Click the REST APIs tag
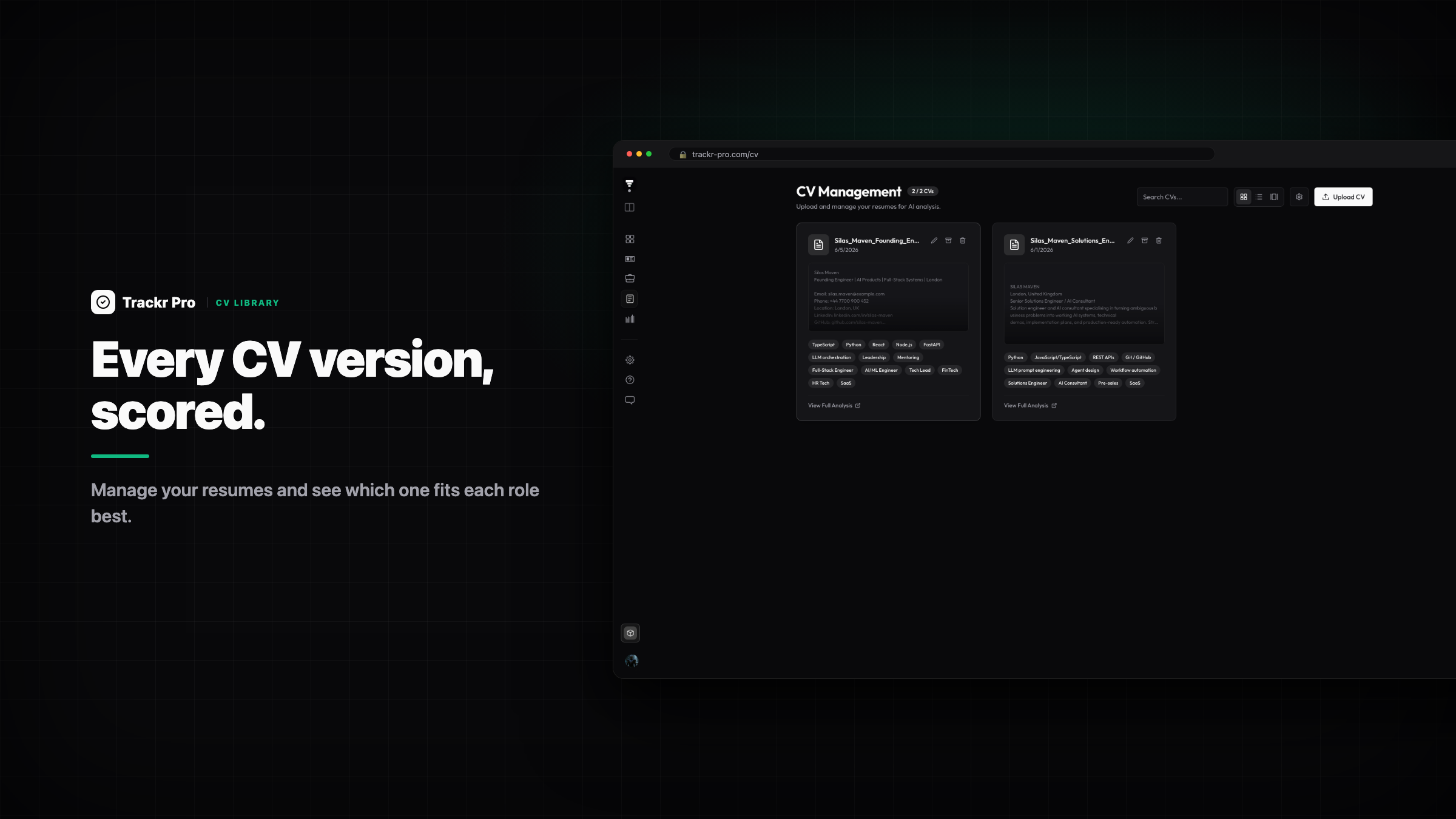1456x819 pixels. point(1104,357)
